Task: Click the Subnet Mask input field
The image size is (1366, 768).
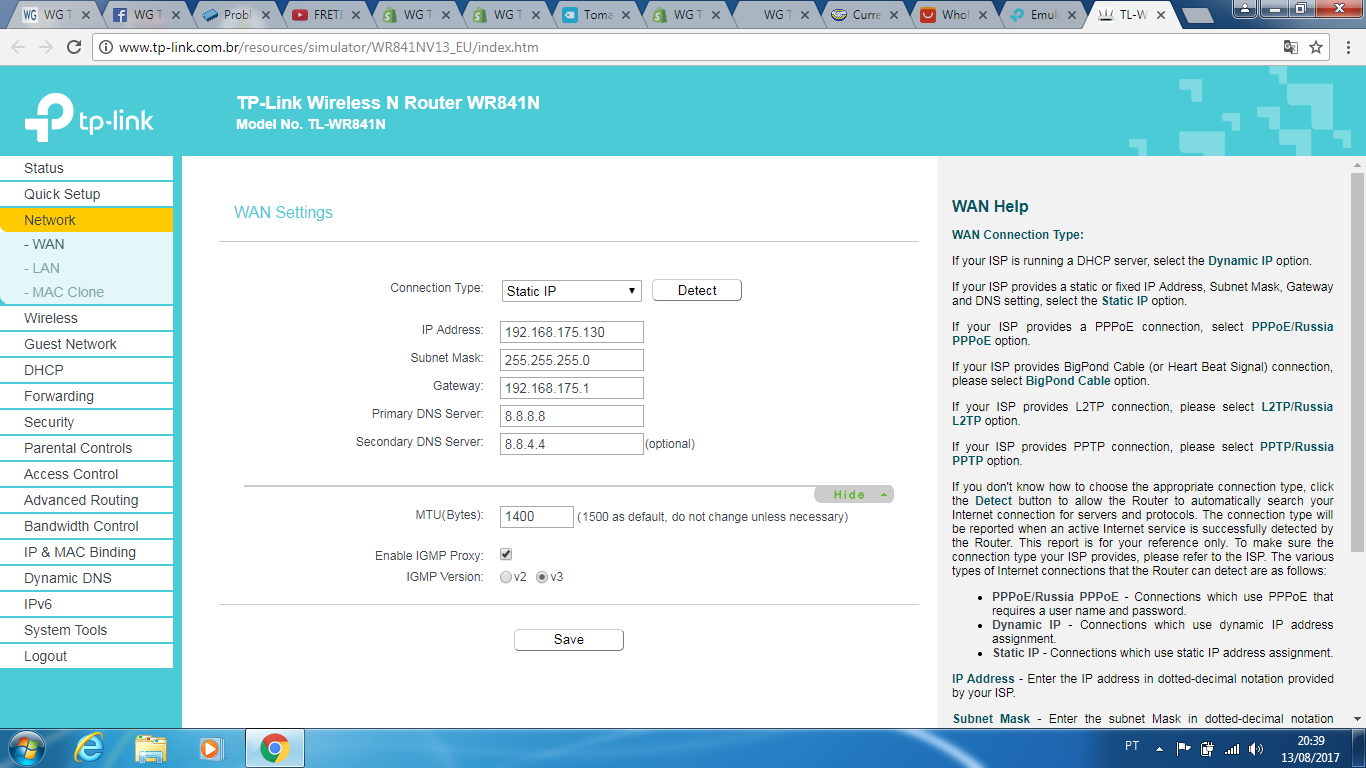Action: [x=572, y=360]
